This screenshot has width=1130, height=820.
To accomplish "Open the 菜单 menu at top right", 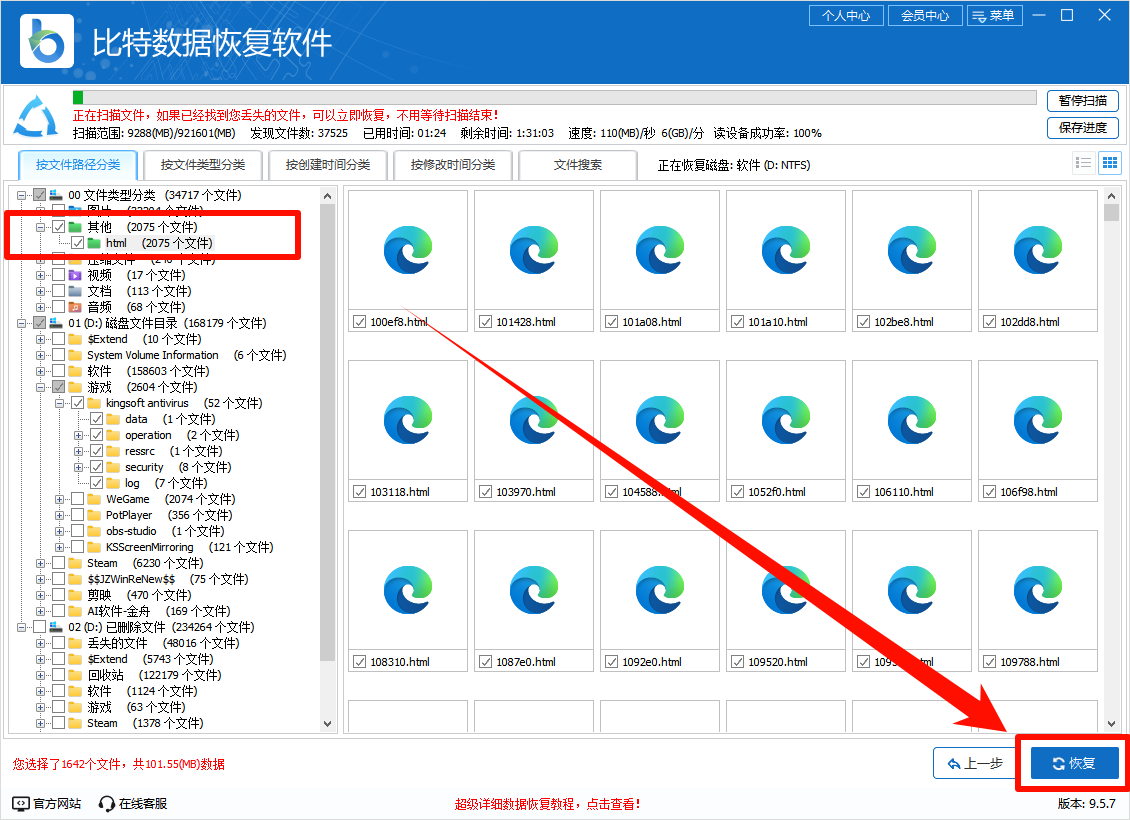I will pyautogui.click(x=995, y=15).
